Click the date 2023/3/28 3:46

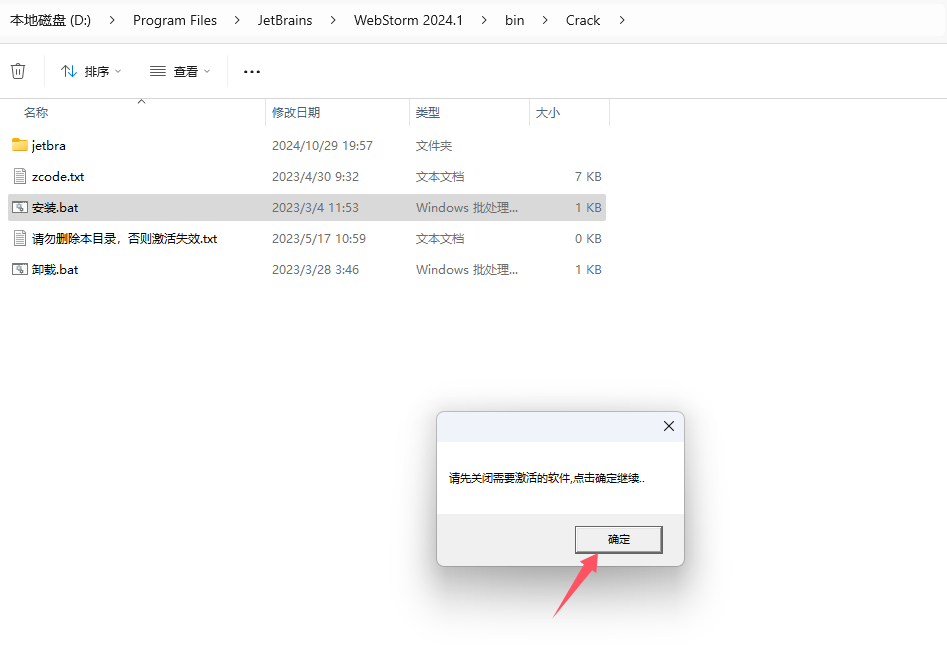tap(315, 270)
